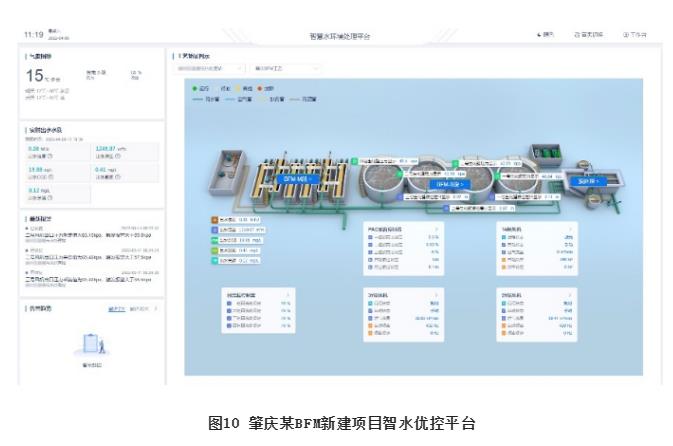Click the middle view-switch icon in header

point(578,35)
